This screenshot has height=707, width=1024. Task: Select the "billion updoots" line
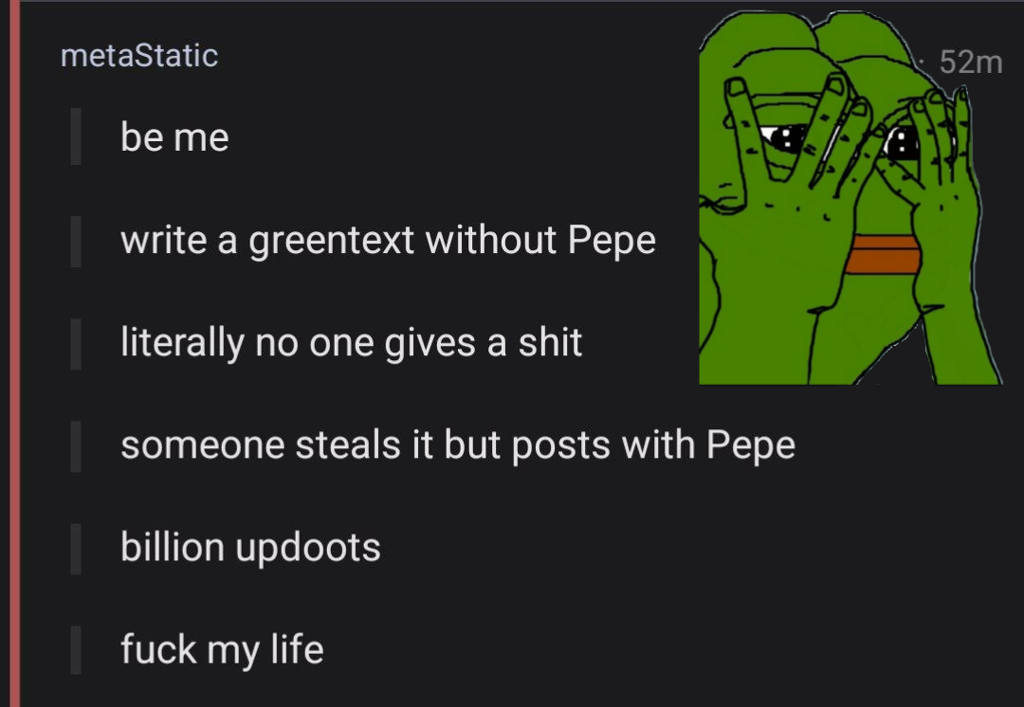coord(250,547)
